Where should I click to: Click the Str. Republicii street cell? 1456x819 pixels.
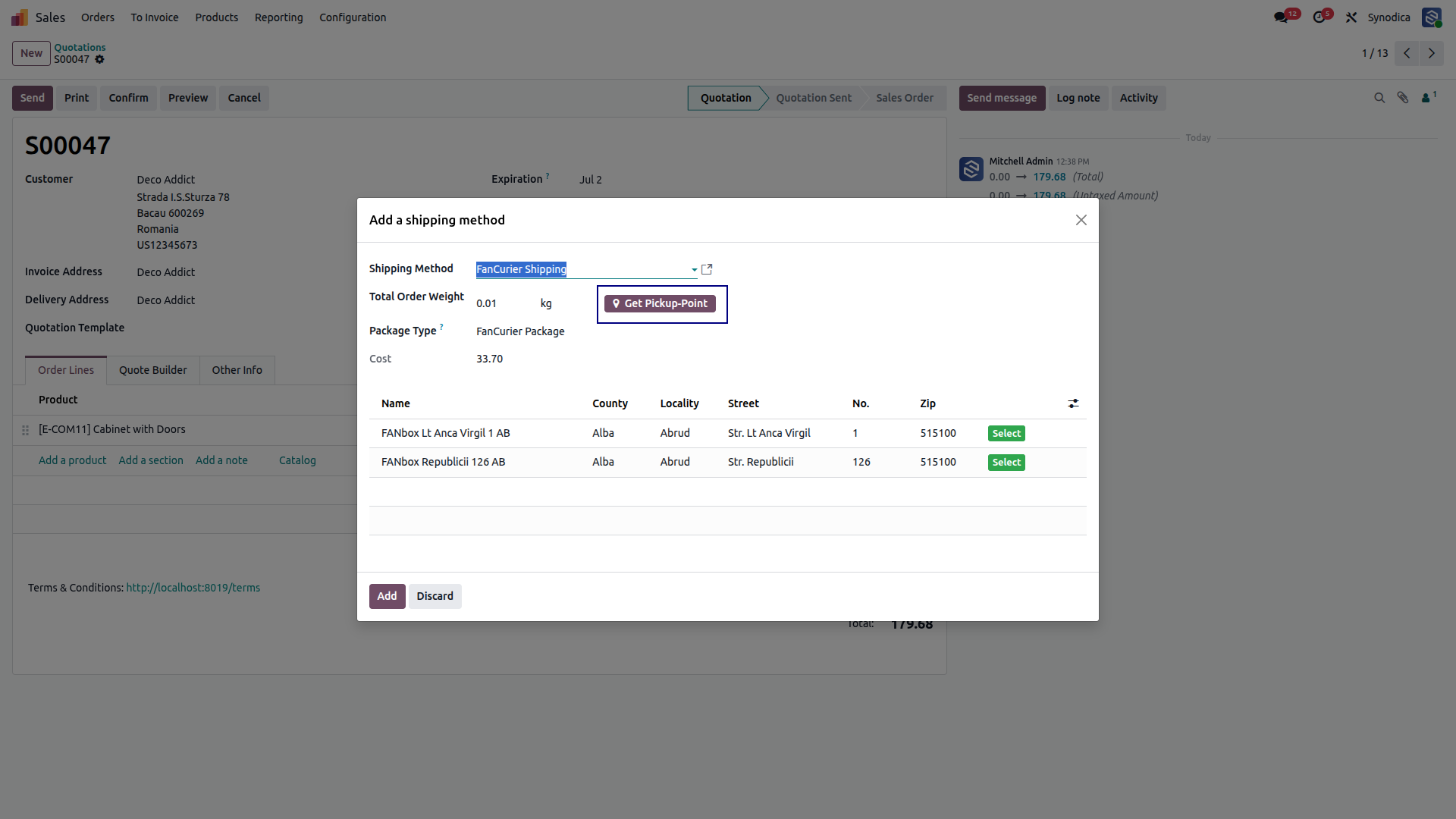click(761, 462)
